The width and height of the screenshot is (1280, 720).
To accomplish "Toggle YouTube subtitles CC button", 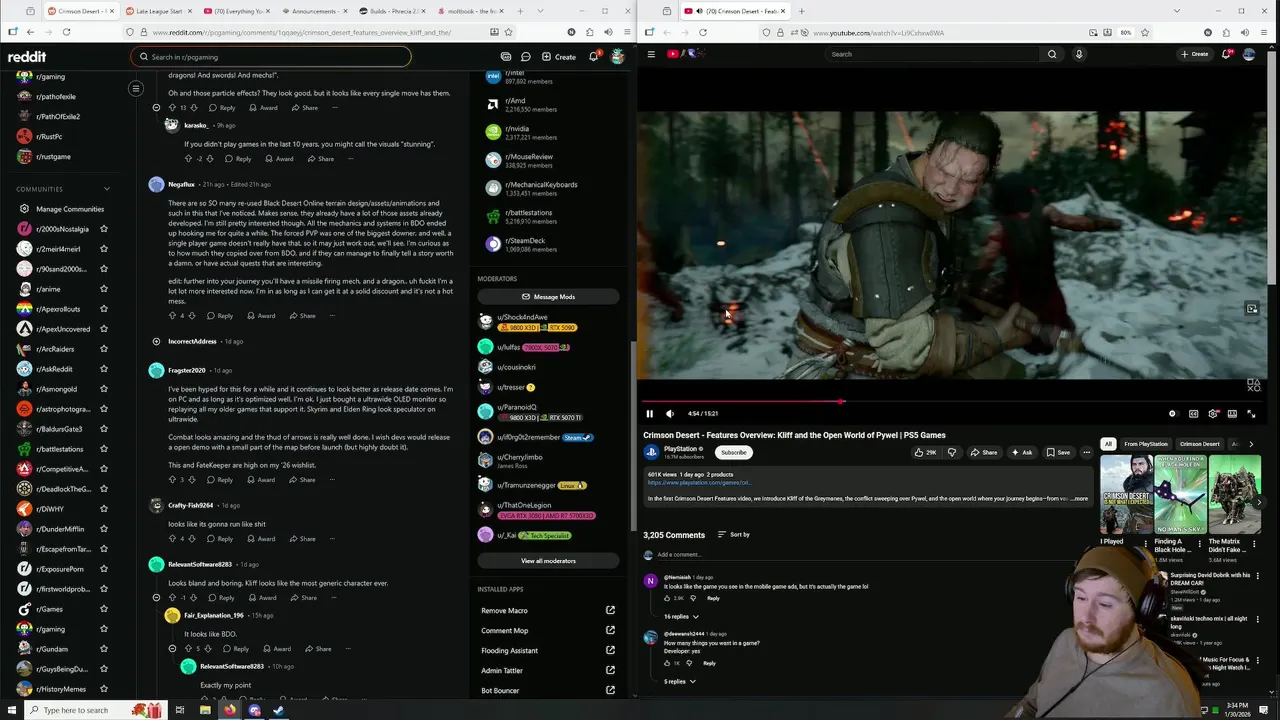I will tap(1193, 413).
